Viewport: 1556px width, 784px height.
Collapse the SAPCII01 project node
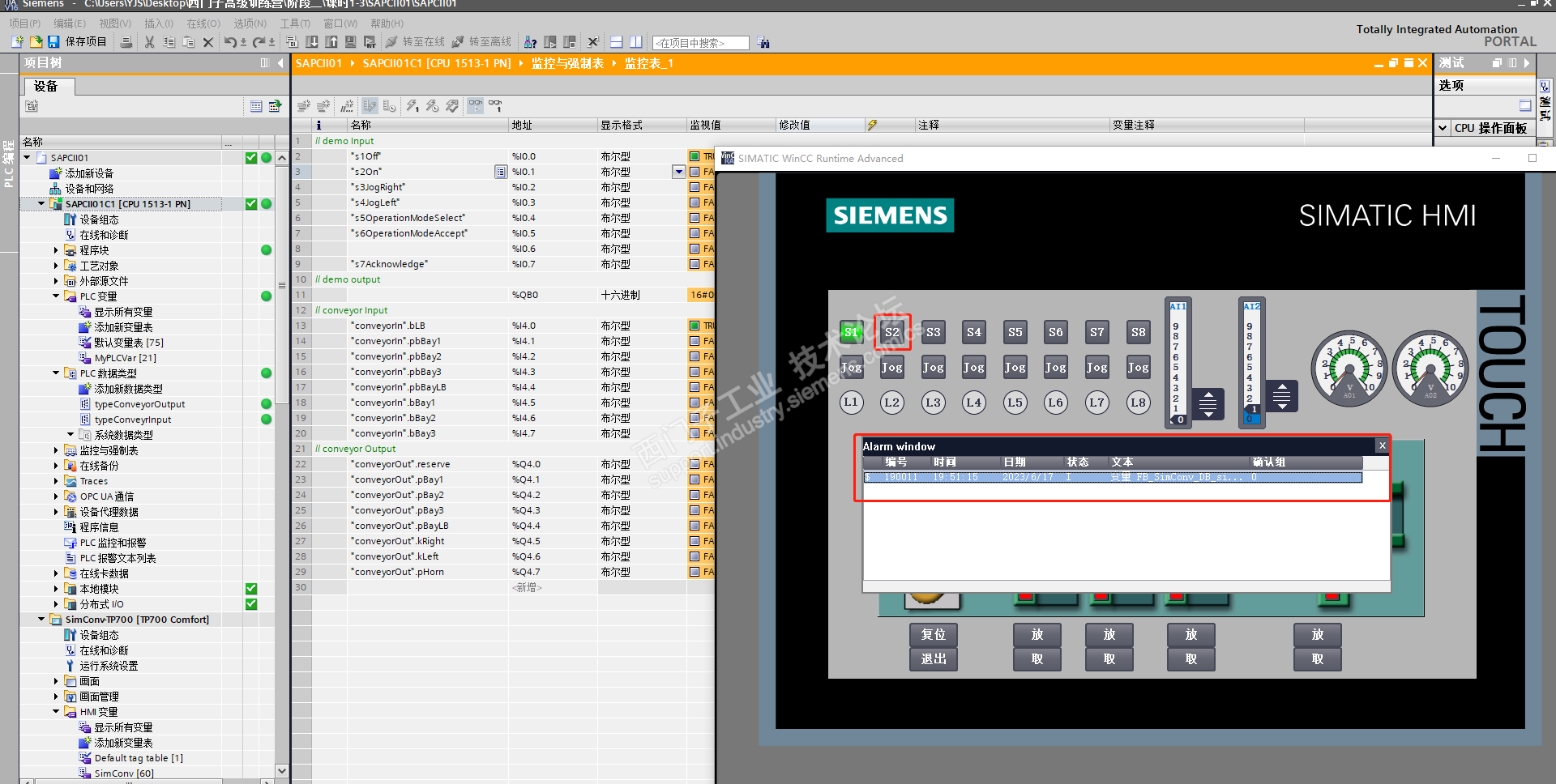pos(28,158)
